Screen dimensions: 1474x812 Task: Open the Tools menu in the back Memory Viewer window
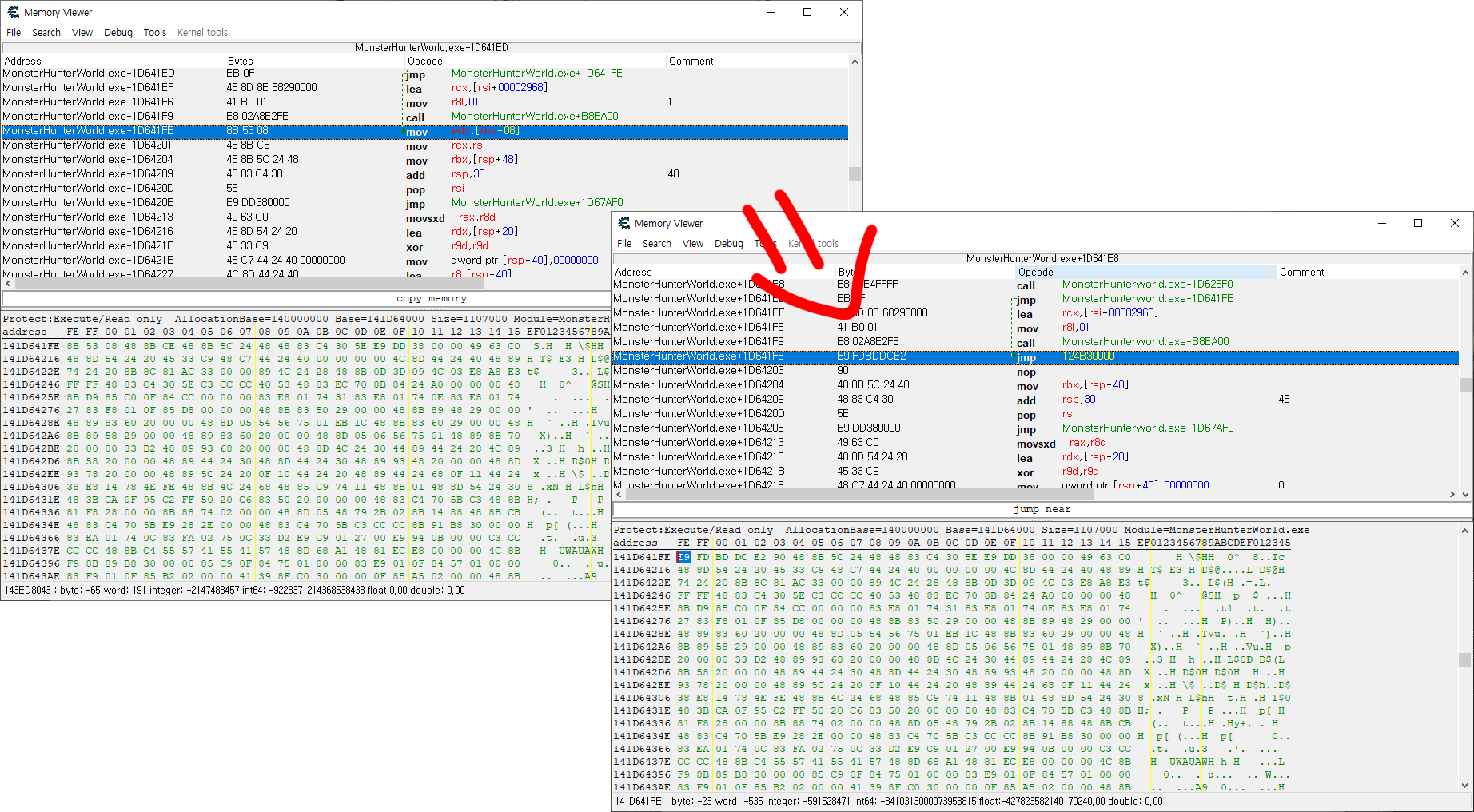coord(155,33)
